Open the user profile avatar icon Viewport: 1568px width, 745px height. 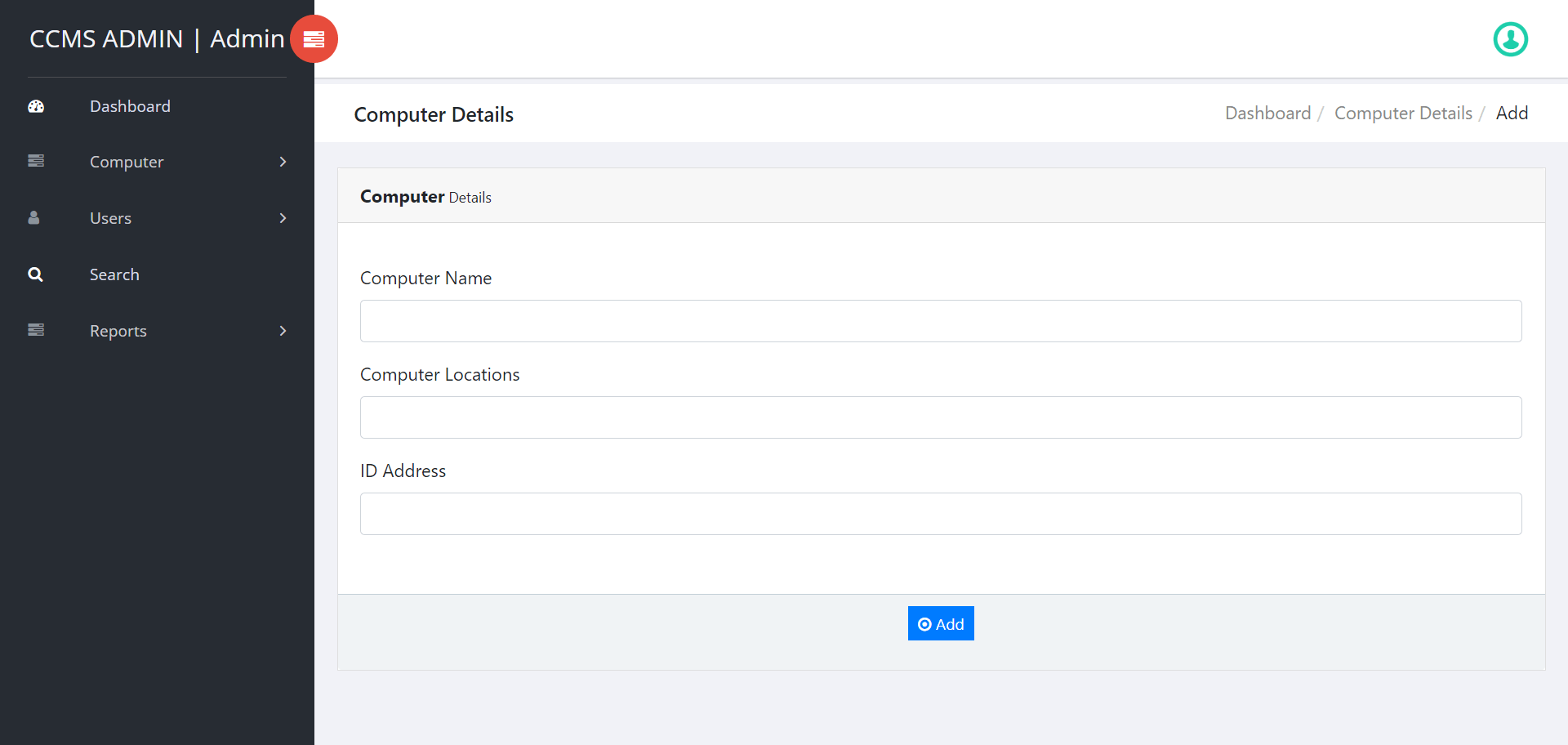(x=1510, y=39)
